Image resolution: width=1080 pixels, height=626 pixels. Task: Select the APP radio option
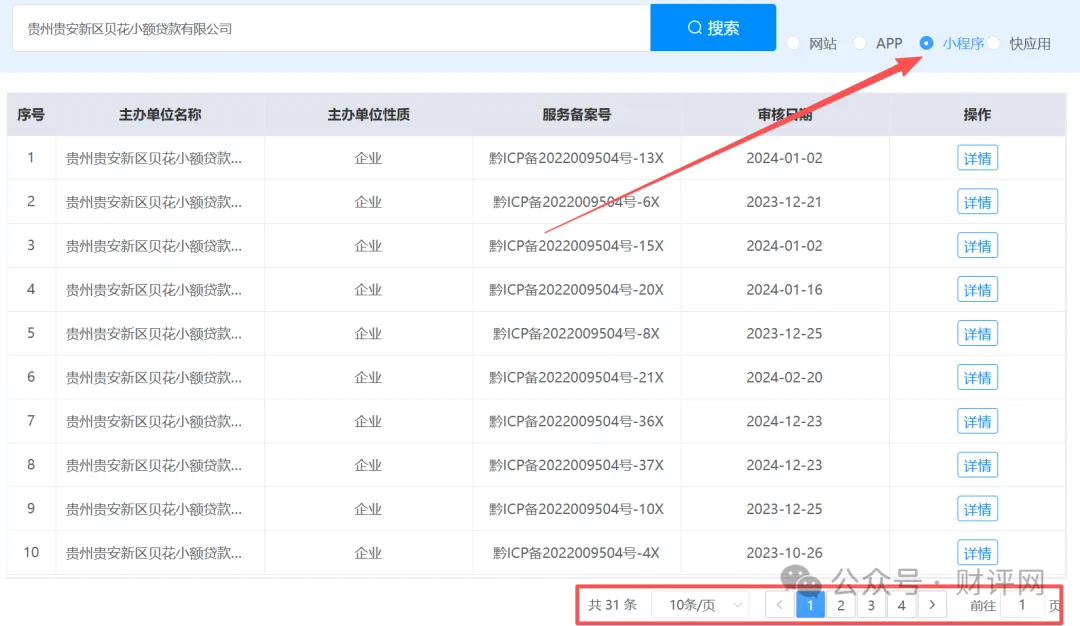tap(860, 43)
